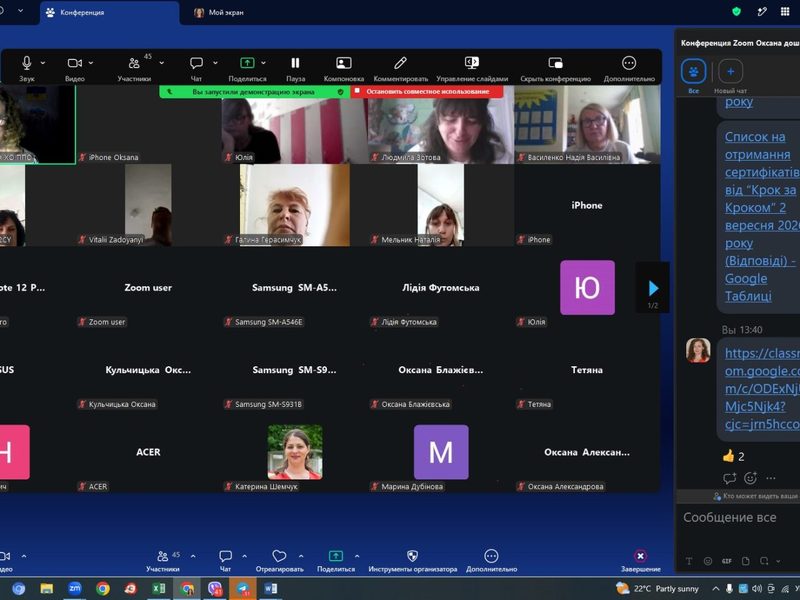The image size is (800, 600).
Task: Expand arrow beside Отреагировать
Action: 301,556
